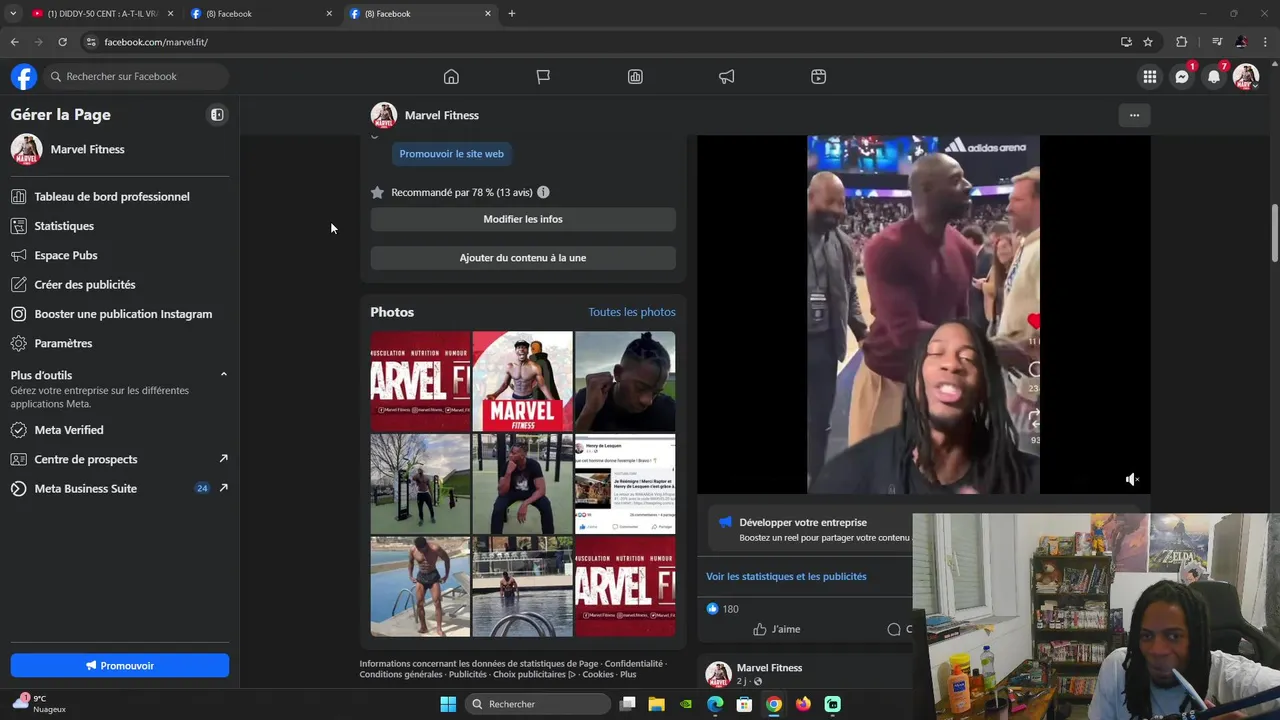
Task: Open Marvel Fitness post author name link
Action: [x=769, y=668]
